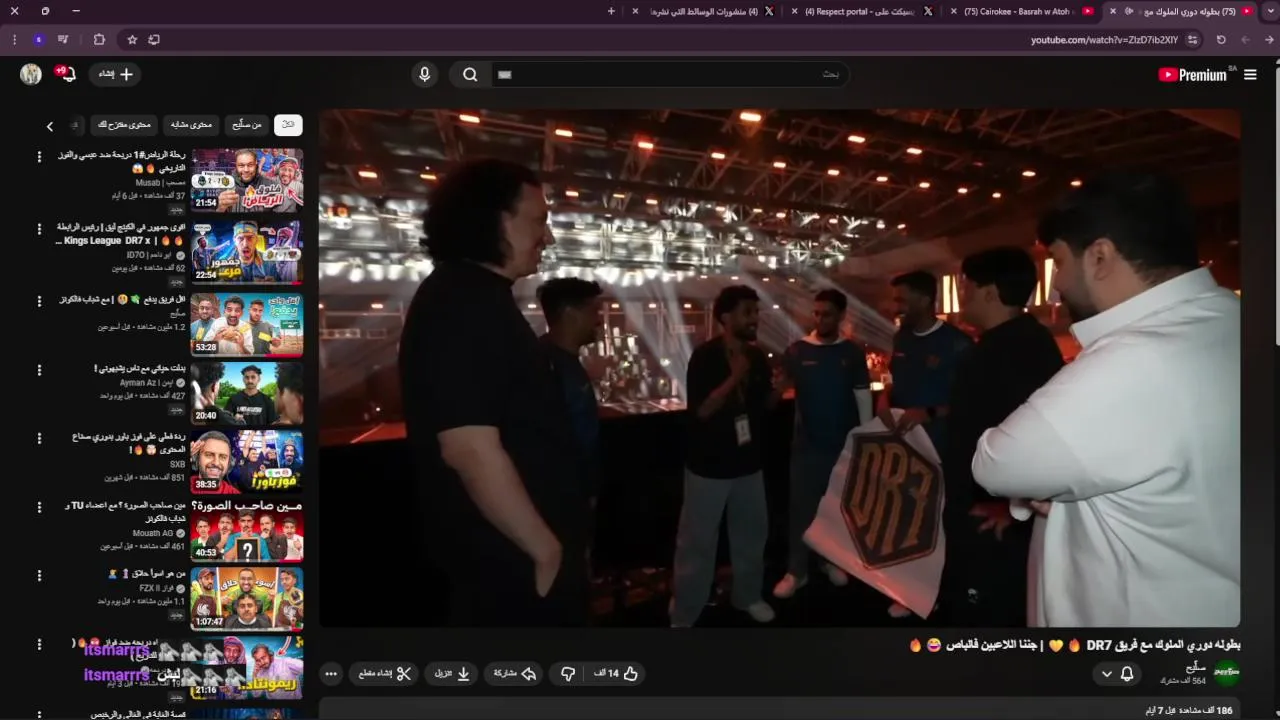Viewport: 1280px width, 720px height.
Task: Open the 53:28 video thumbnail
Action: (247, 324)
